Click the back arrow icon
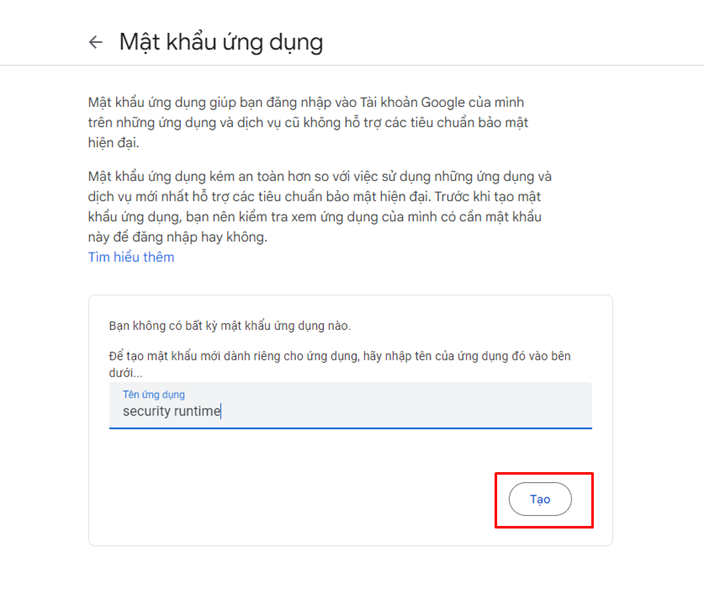The image size is (704, 595). [96, 42]
